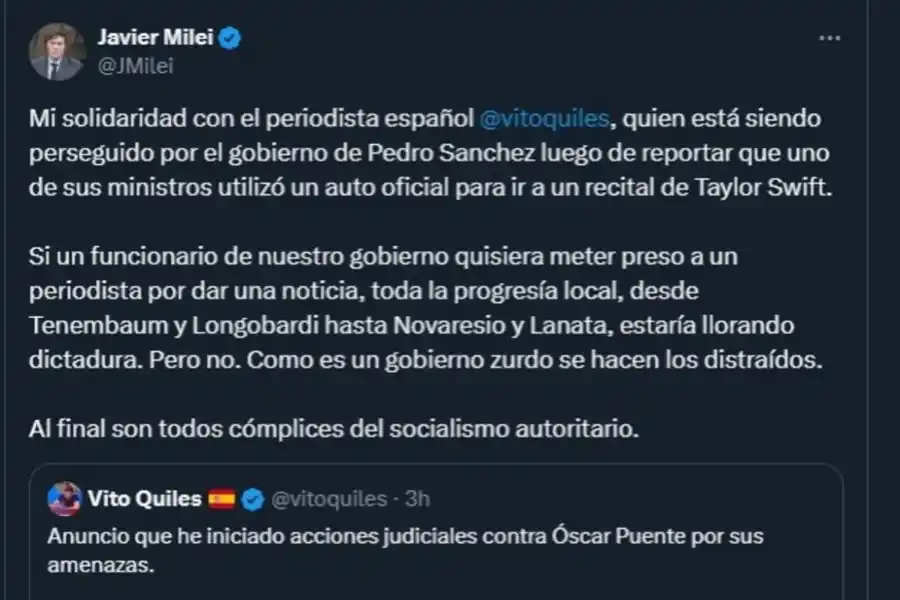Click Javier Milei's profile picture
The image size is (900, 600).
(x=57, y=48)
